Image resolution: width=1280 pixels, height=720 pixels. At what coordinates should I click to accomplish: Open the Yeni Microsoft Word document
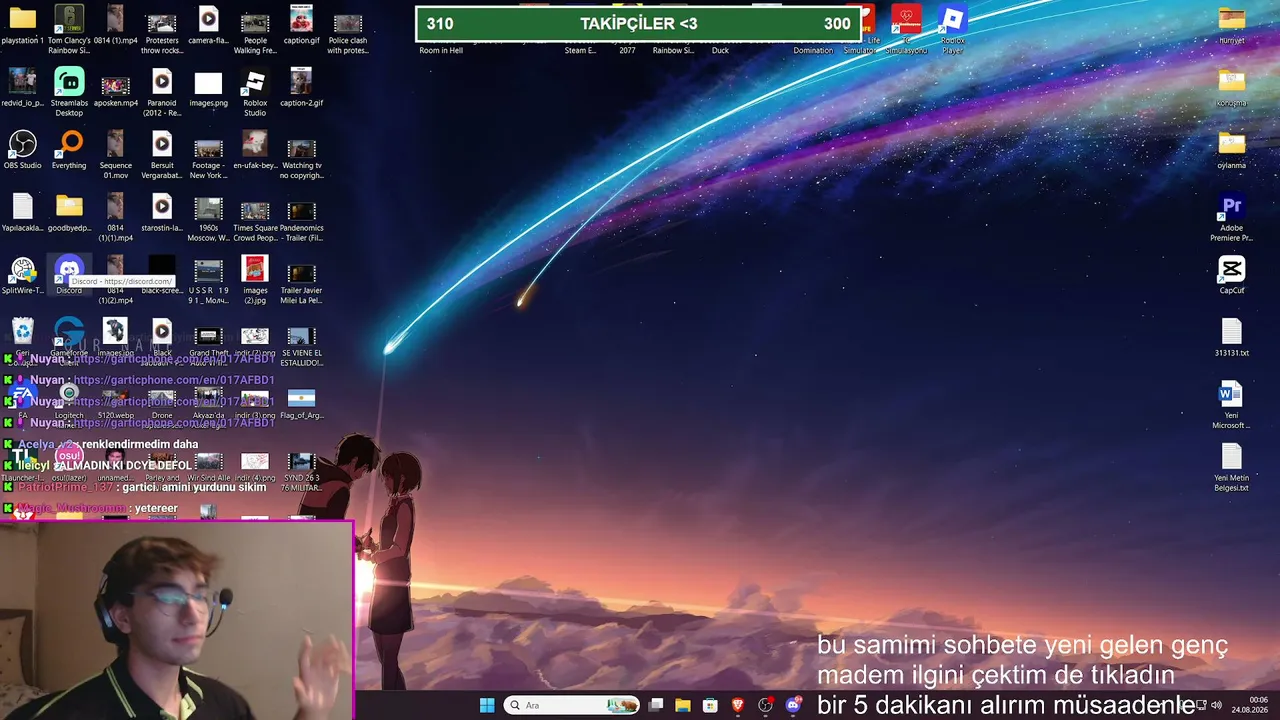(1231, 404)
